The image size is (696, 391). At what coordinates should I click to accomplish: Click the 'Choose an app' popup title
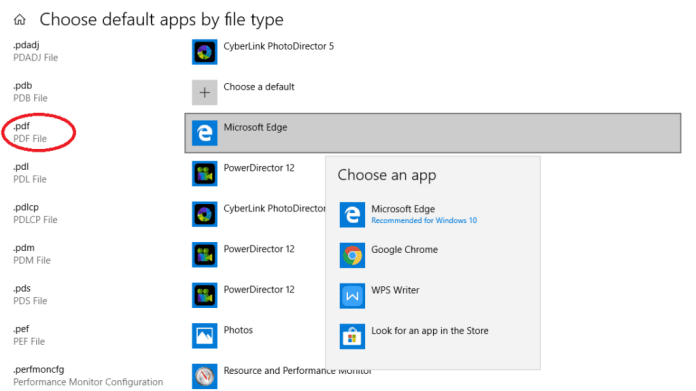(387, 176)
